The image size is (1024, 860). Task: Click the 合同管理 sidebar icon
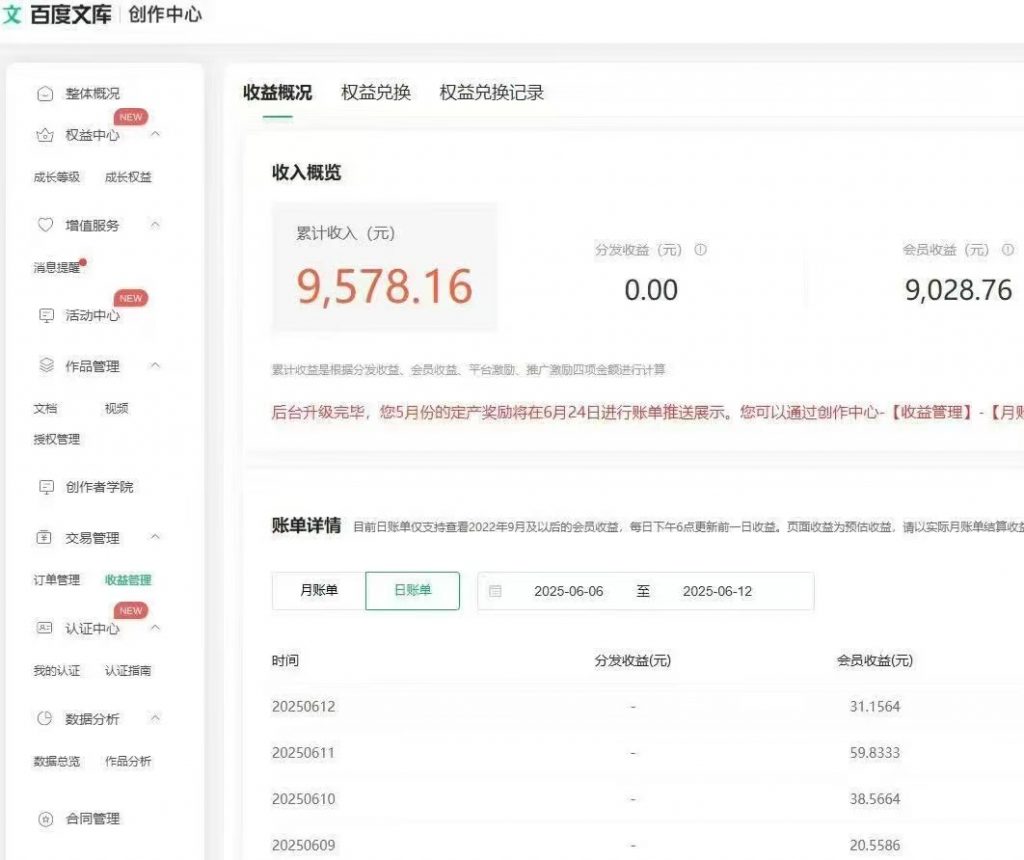click(x=44, y=818)
